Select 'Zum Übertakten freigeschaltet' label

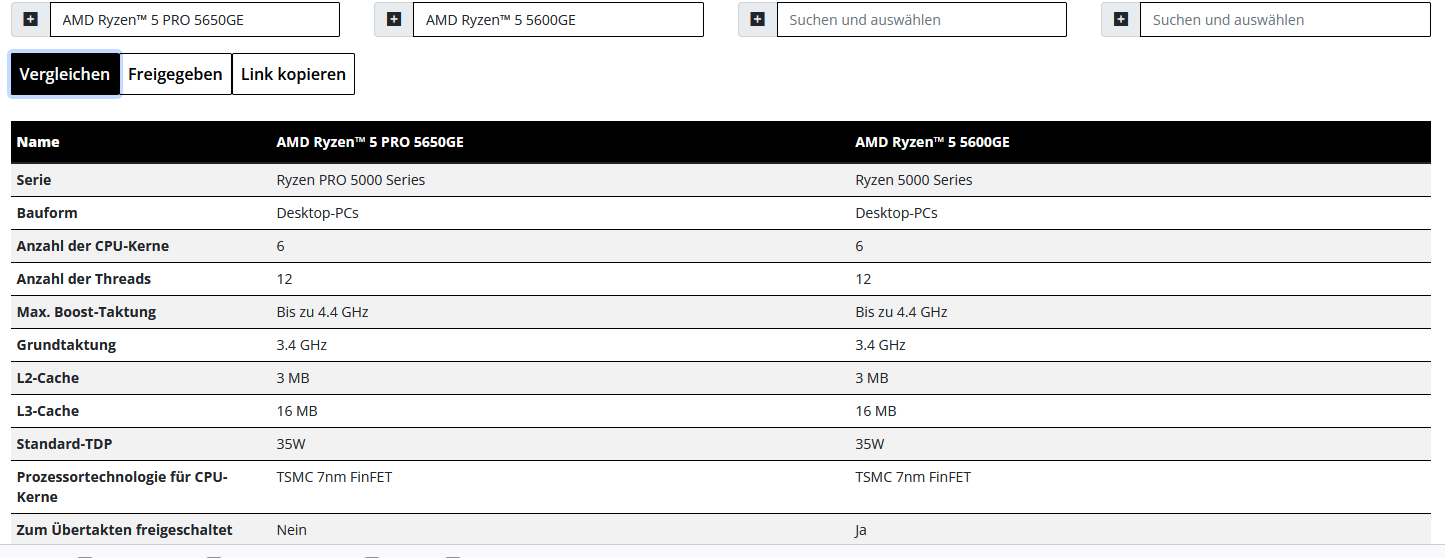(125, 530)
